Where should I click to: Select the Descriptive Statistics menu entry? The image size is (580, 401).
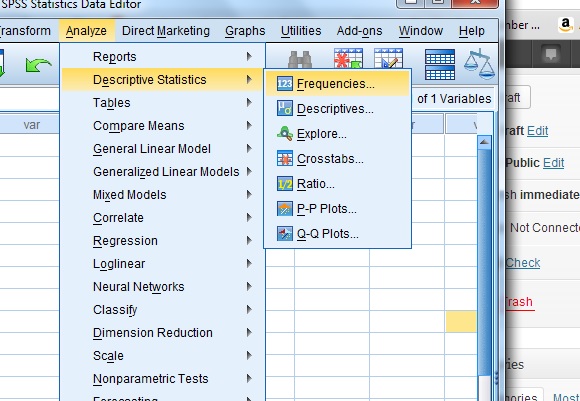click(163, 80)
